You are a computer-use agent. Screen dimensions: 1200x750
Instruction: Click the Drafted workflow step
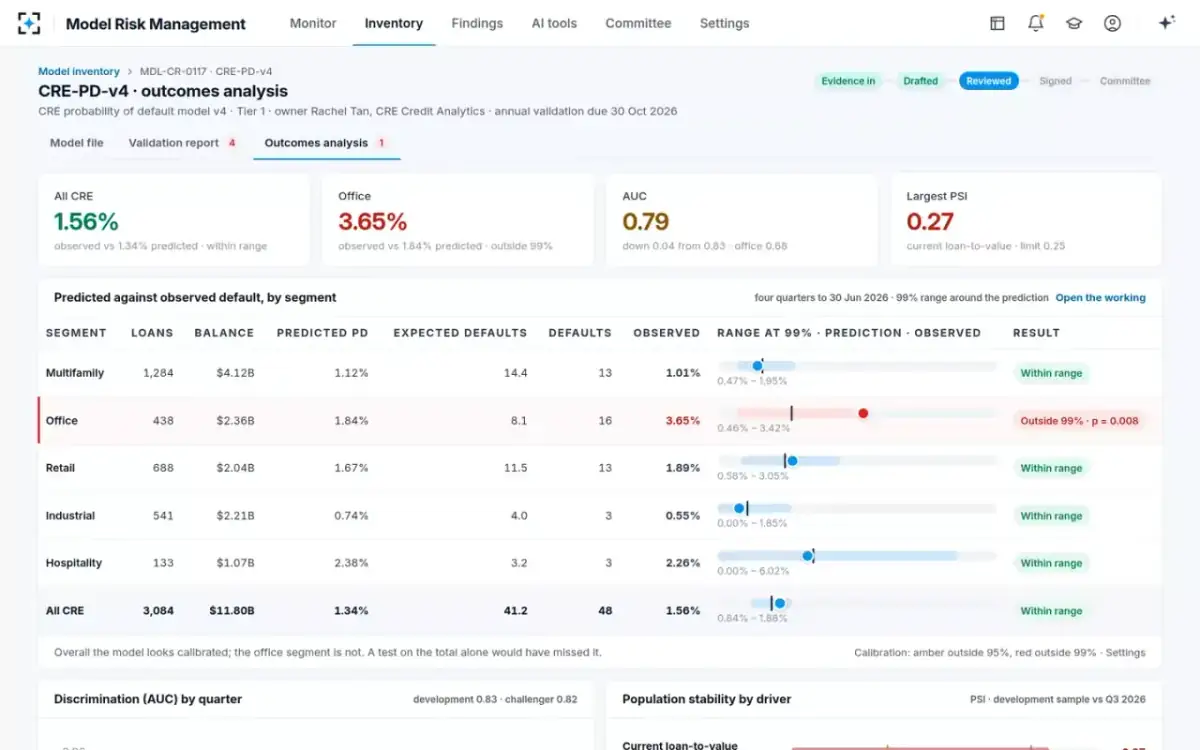coord(920,81)
